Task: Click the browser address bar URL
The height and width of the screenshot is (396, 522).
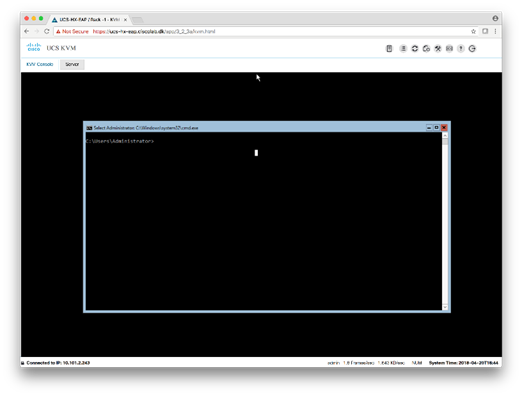Action: 154,31
